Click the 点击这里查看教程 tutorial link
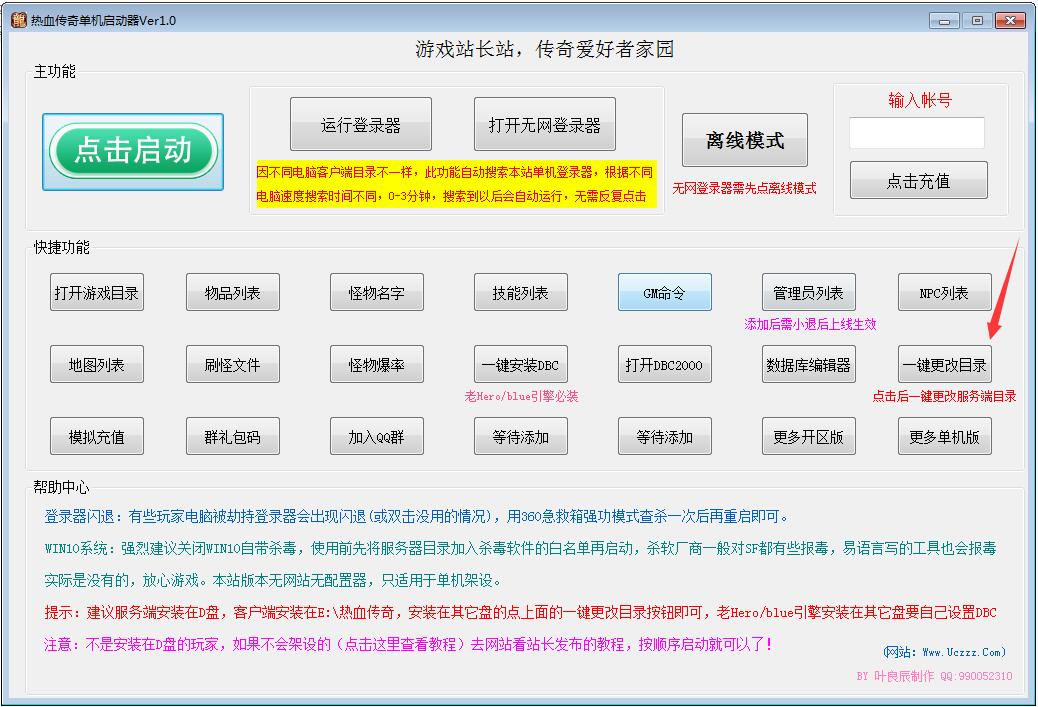This screenshot has height=707, width=1038. 399,644
